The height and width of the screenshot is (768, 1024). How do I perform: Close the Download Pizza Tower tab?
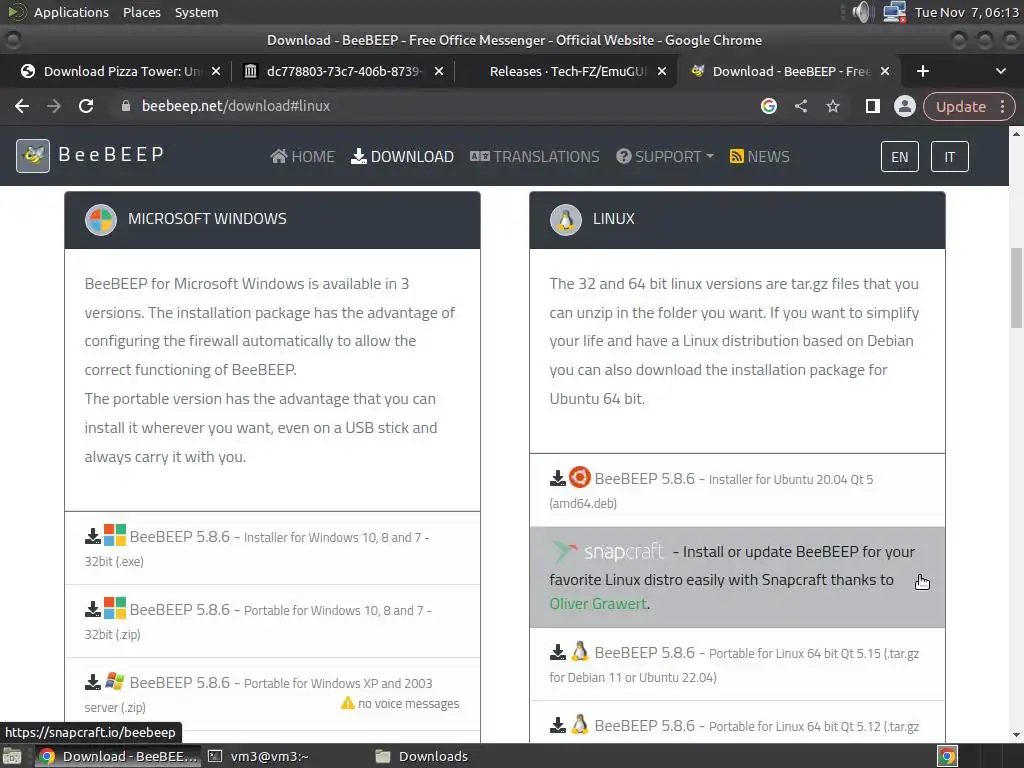pyautogui.click(x=216, y=71)
